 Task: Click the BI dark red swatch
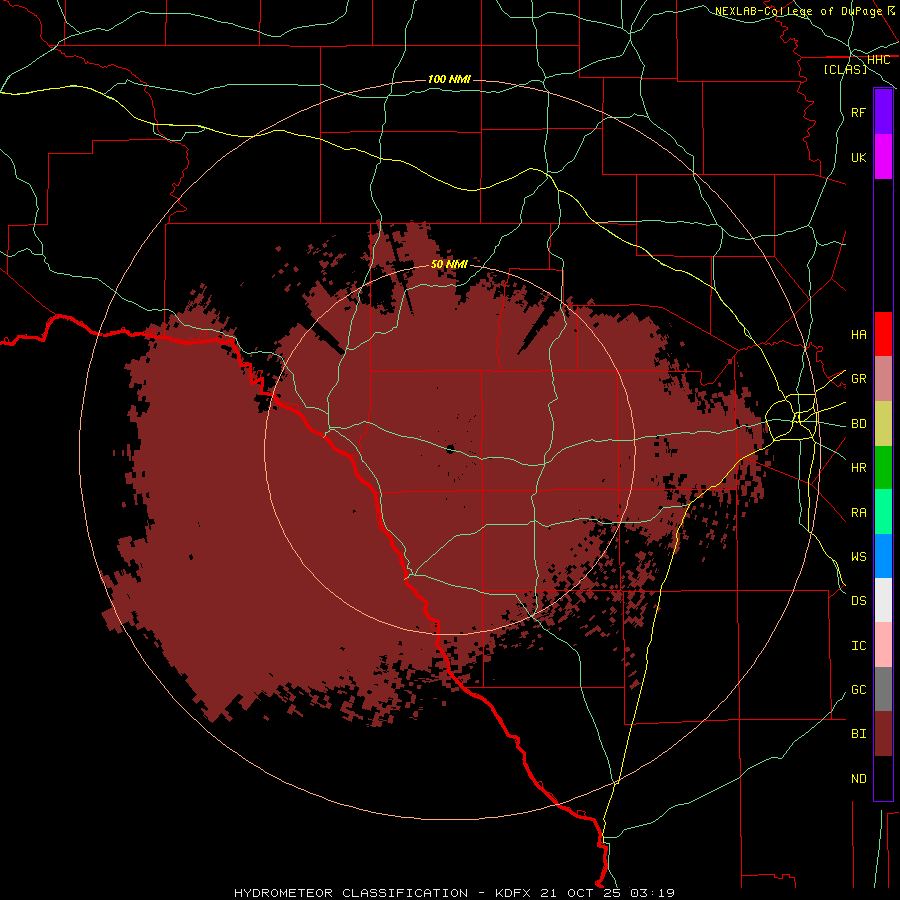click(883, 734)
